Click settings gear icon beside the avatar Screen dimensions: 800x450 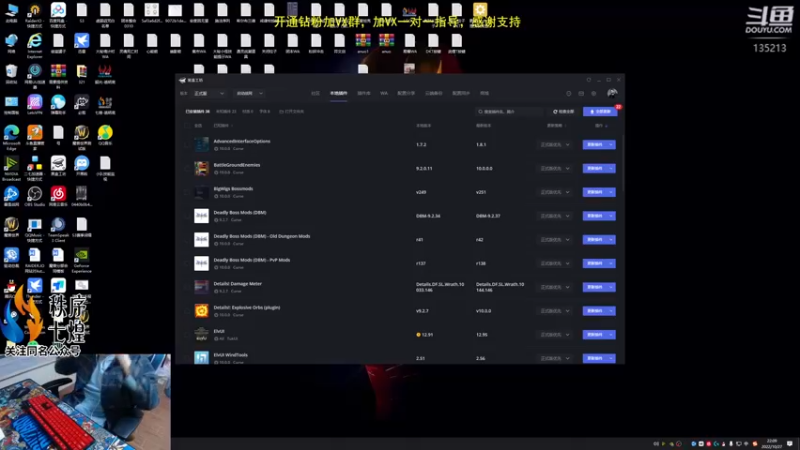point(593,94)
